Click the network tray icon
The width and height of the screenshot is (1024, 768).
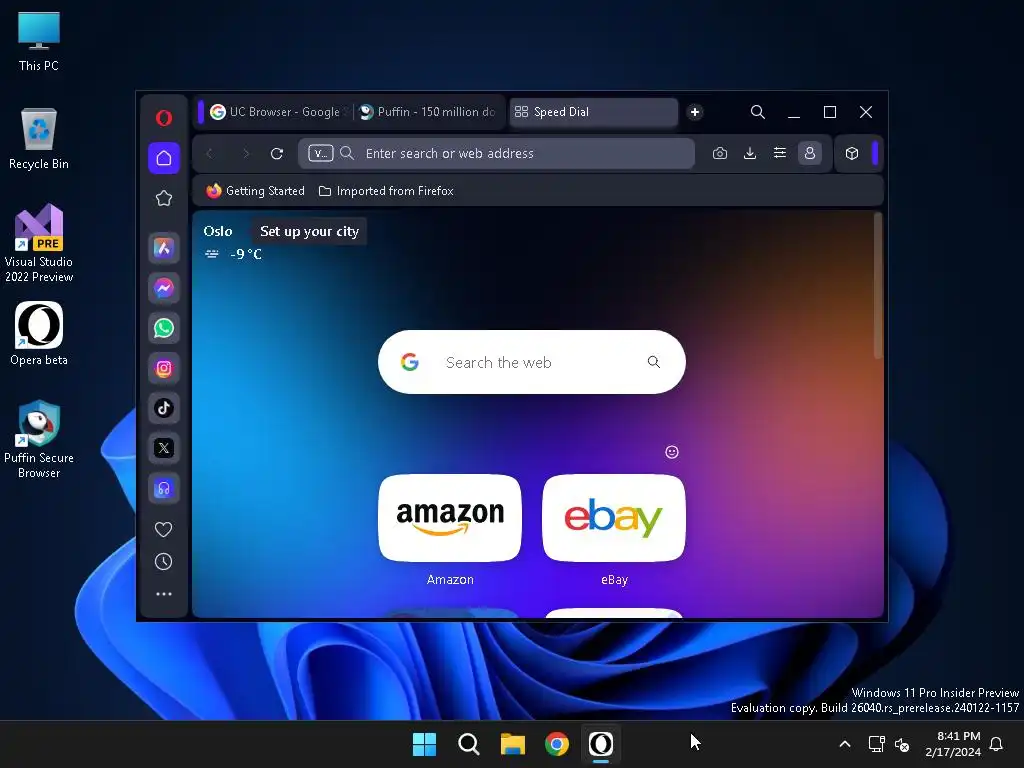pos(876,744)
